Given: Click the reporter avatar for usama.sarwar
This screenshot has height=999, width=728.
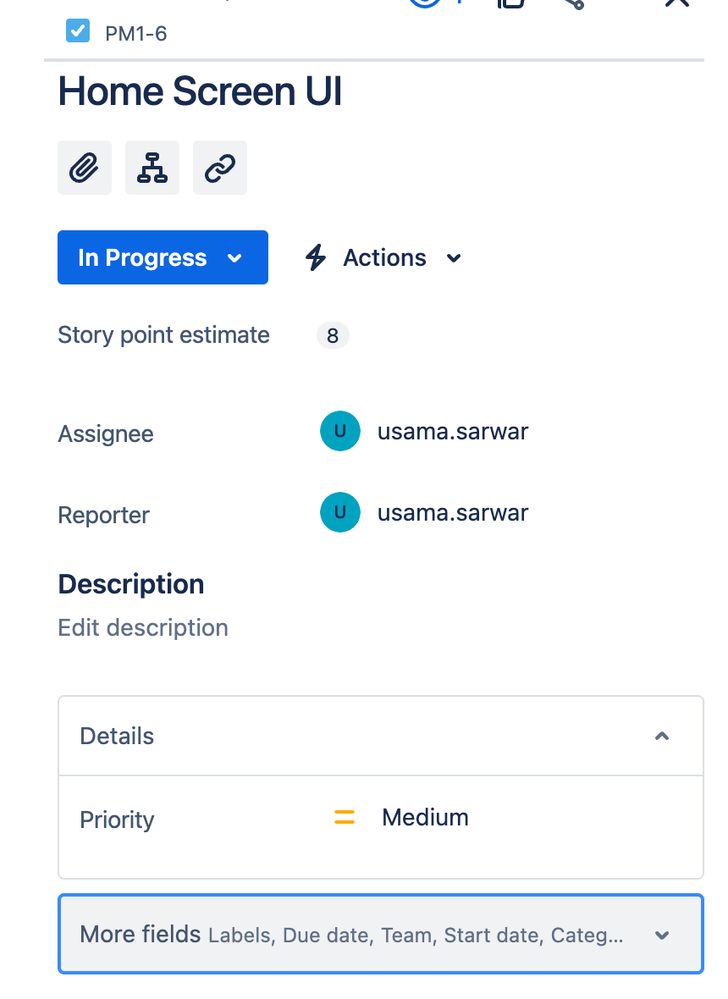Looking at the screenshot, I should (340, 512).
